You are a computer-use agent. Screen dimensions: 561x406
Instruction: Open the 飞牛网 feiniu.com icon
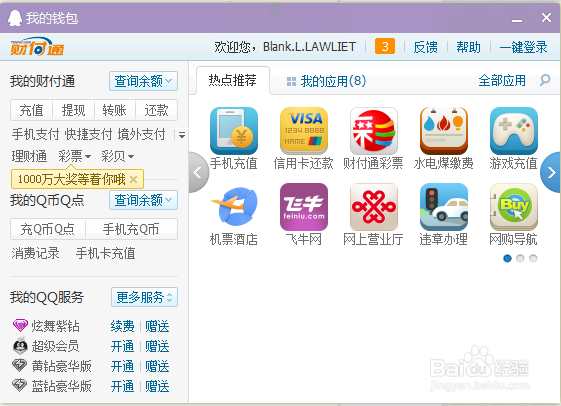tap(304, 207)
